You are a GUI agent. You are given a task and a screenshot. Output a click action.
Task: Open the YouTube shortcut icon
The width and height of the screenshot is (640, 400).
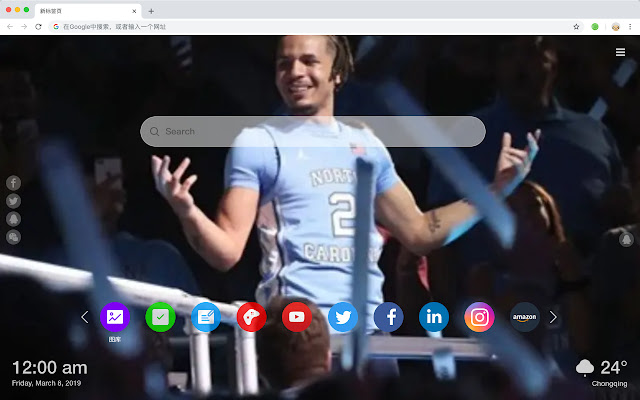click(297, 317)
